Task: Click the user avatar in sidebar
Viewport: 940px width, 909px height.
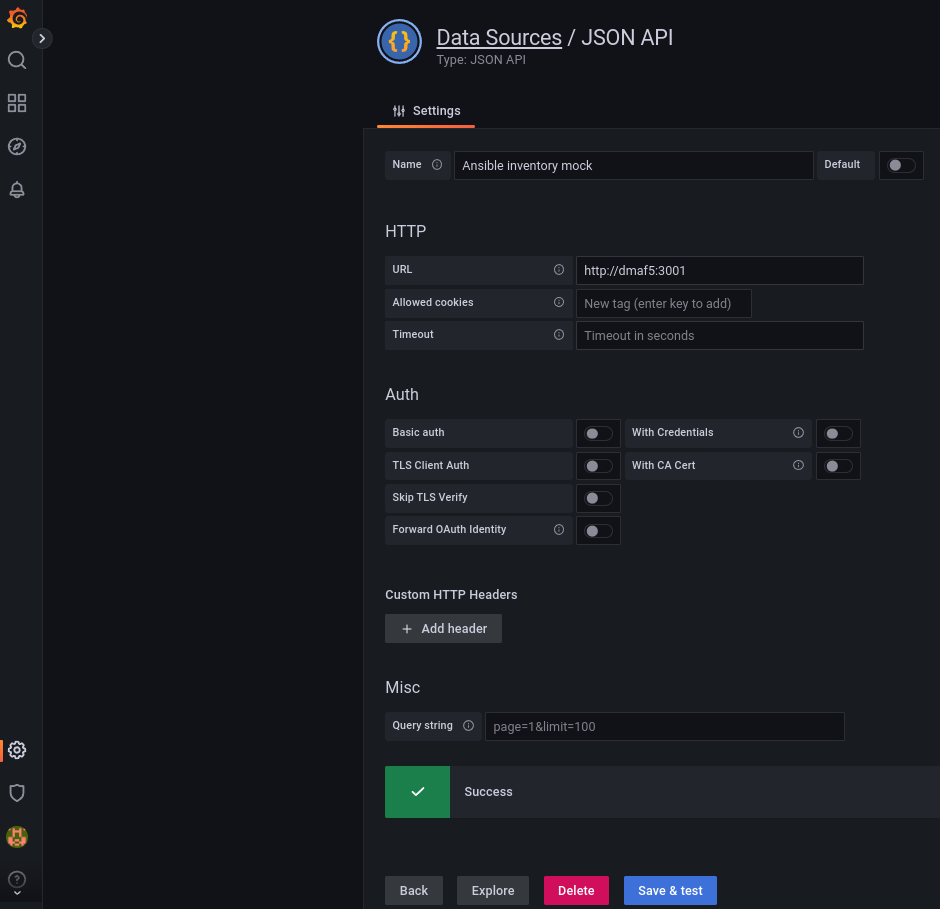Action: (17, 836)
